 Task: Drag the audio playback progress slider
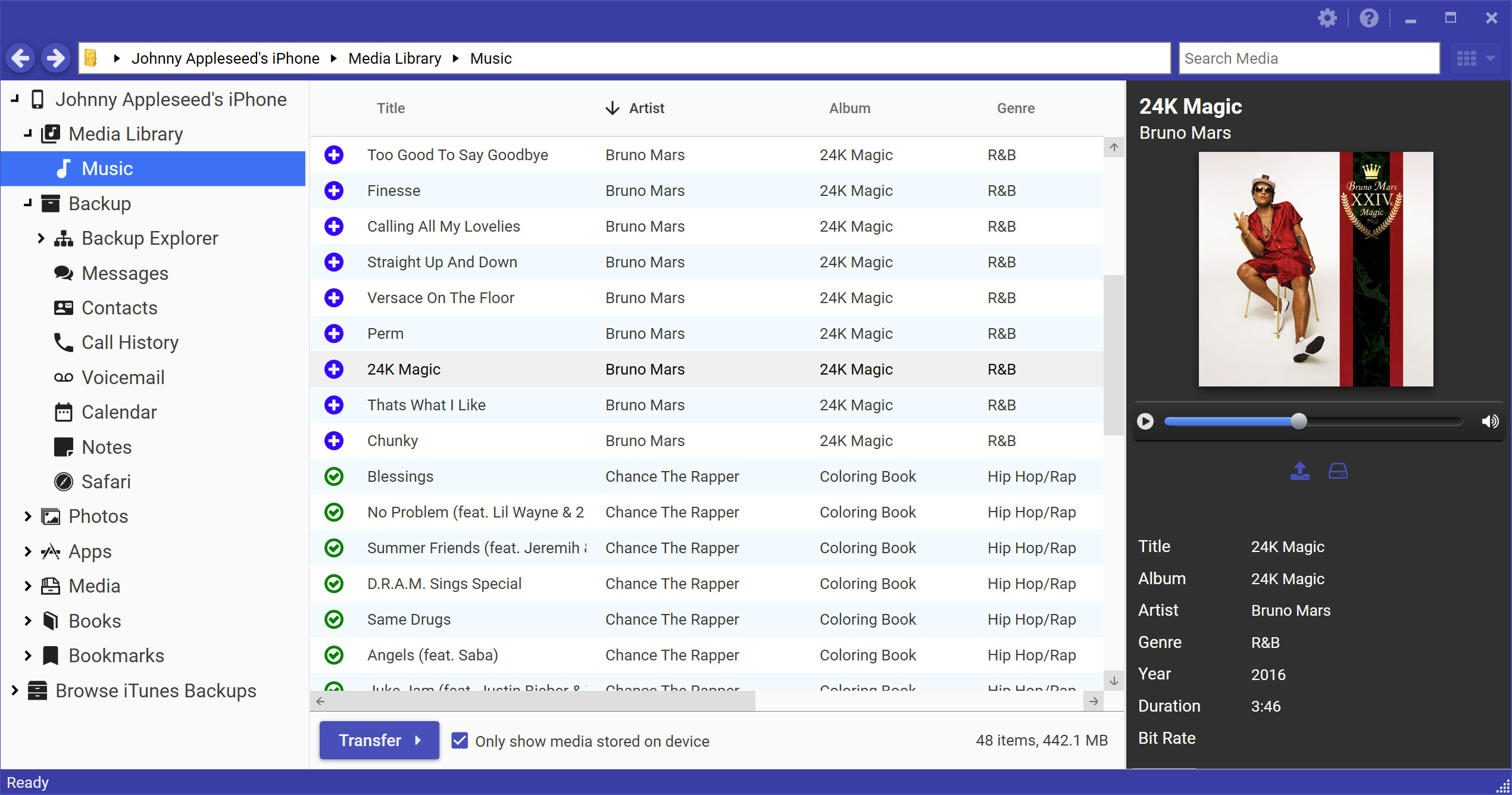point(1299,420)
